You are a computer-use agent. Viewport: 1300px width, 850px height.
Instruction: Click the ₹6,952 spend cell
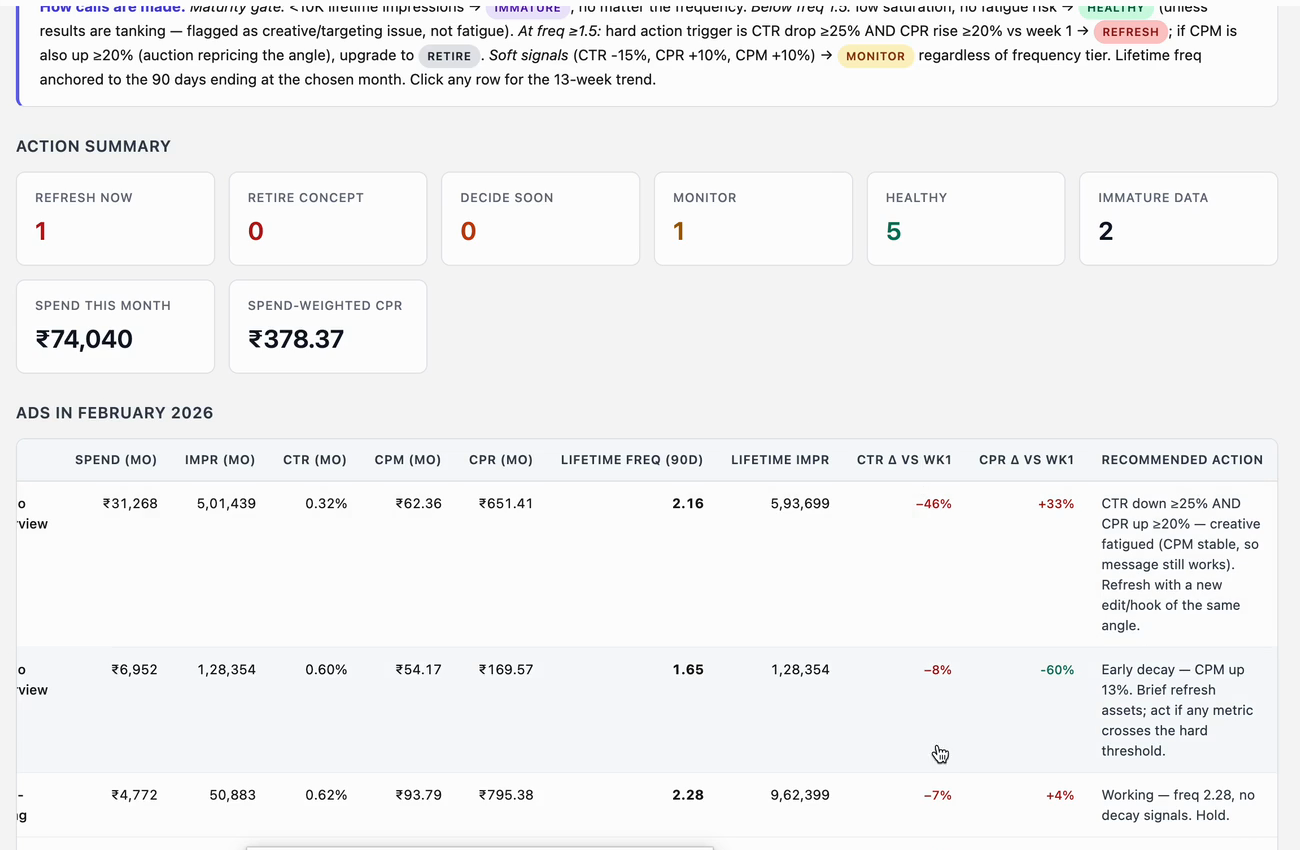(x=134, y=669)
